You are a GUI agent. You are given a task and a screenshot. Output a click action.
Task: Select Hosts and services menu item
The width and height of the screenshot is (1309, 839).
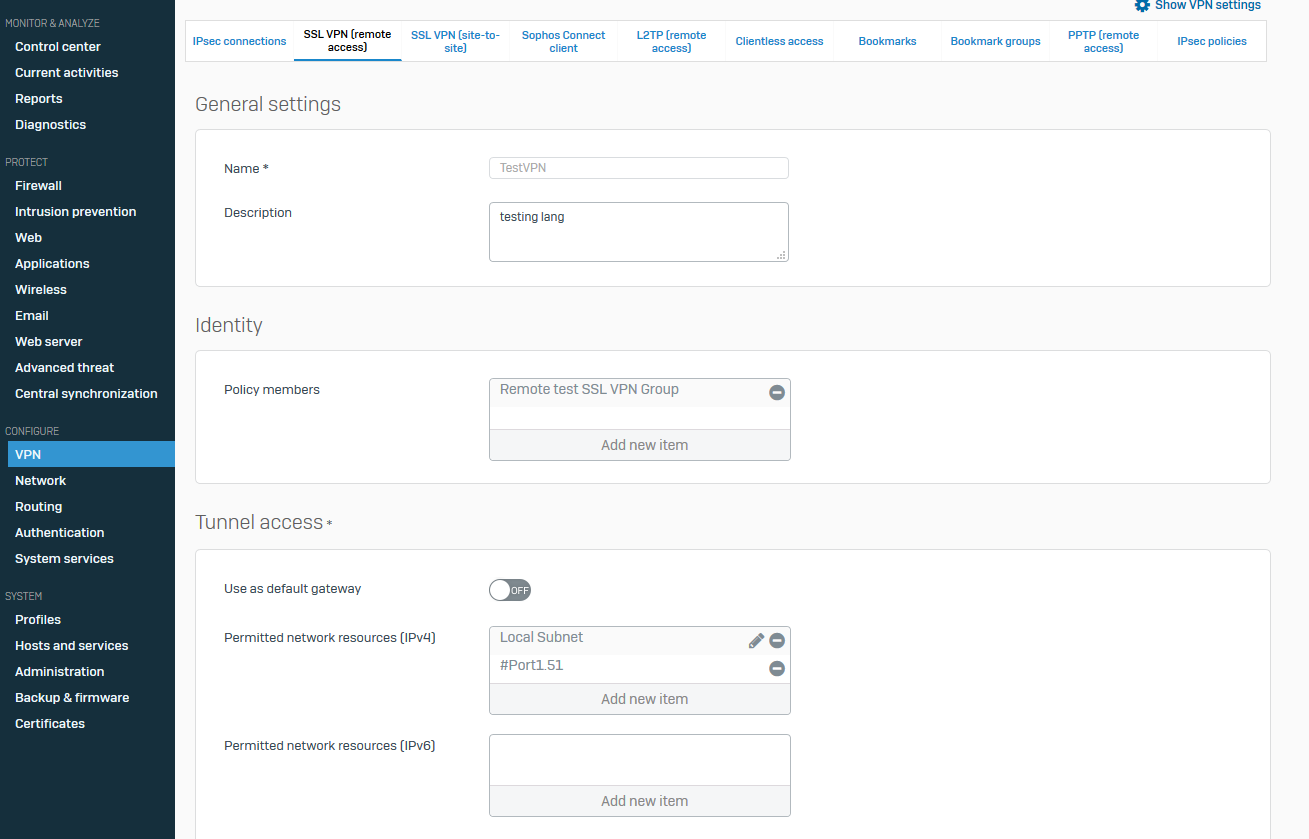pos(72,646)
